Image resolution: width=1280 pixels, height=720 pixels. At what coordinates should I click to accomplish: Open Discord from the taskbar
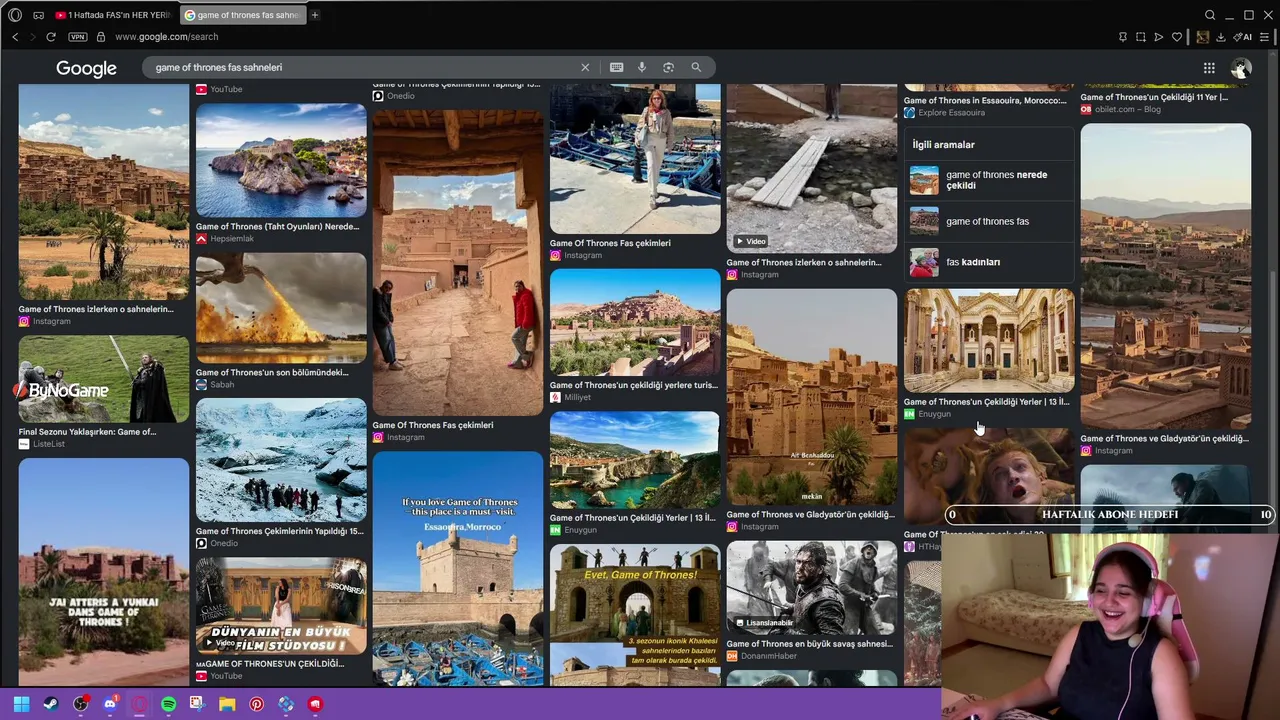coord(110,704)
